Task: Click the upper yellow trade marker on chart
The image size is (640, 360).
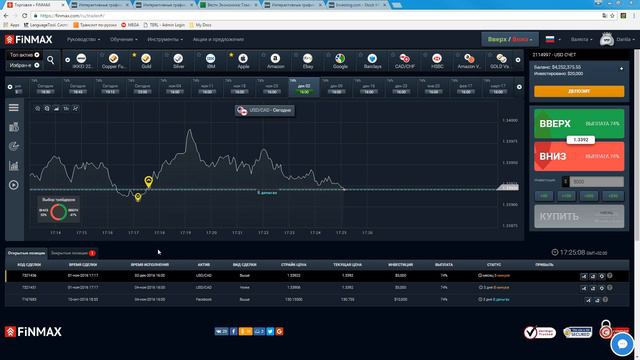Action: tap(149, 181)
